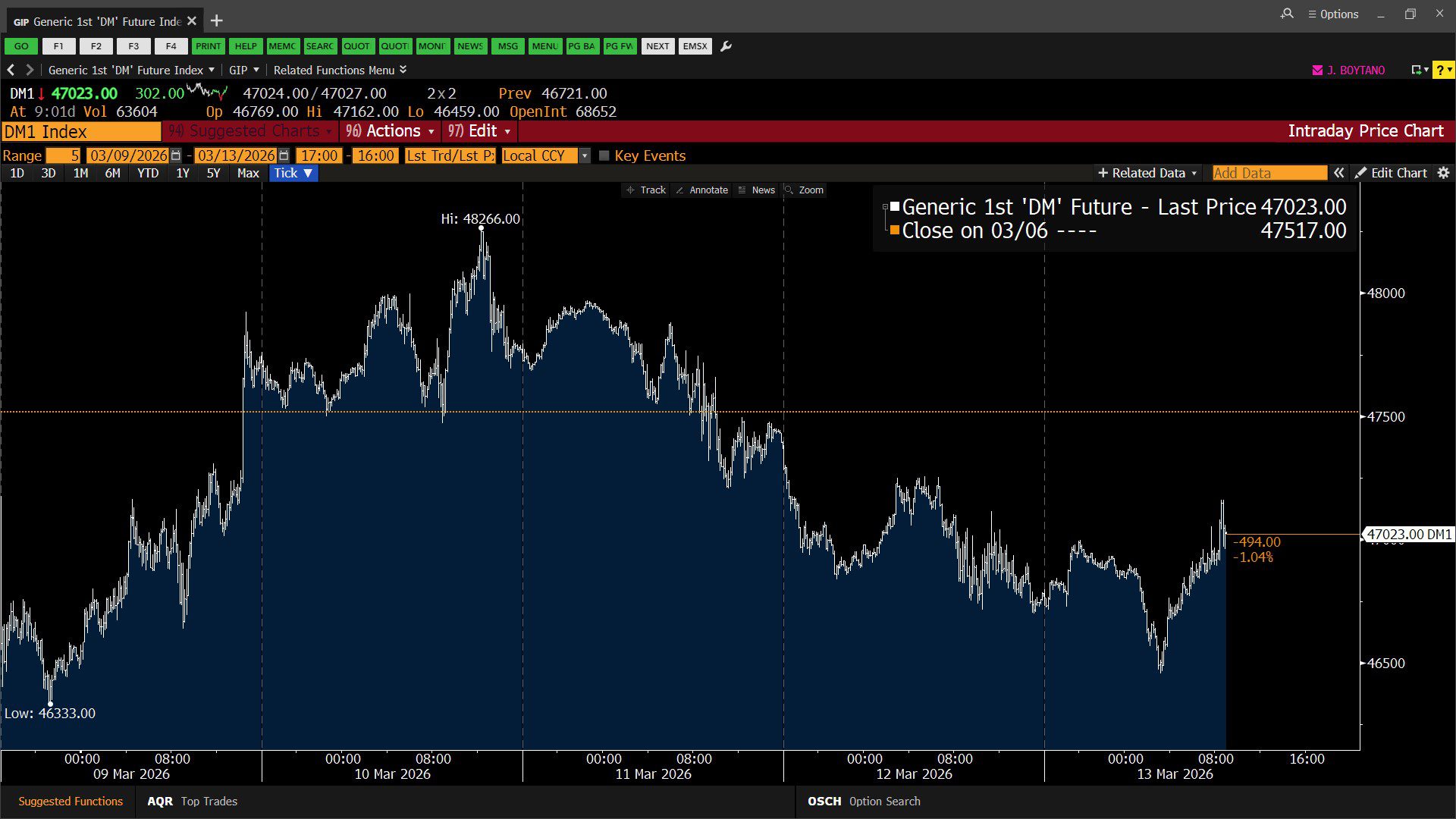This screenshot has height=819, width=1456.
Task: Click the wrench settings icon in toolbar
Action: tap(726, 46)
